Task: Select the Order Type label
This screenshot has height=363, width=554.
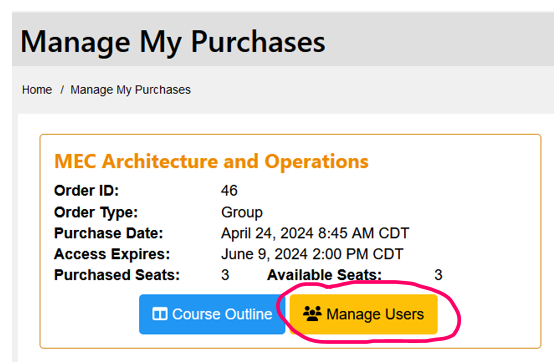Action: [x=96, y=212]
